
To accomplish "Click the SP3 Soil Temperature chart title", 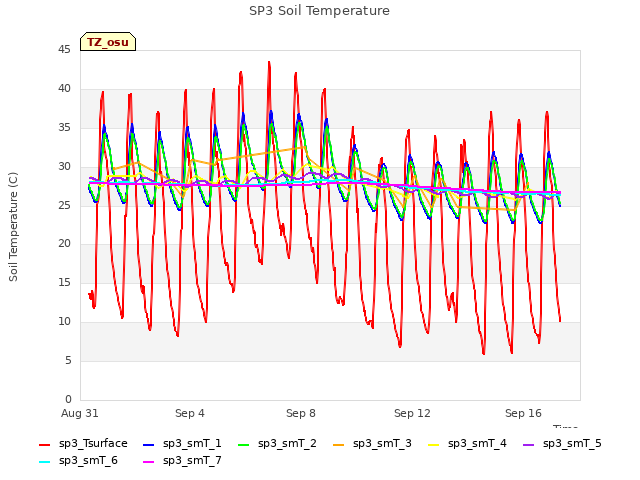I will (319, 11).
